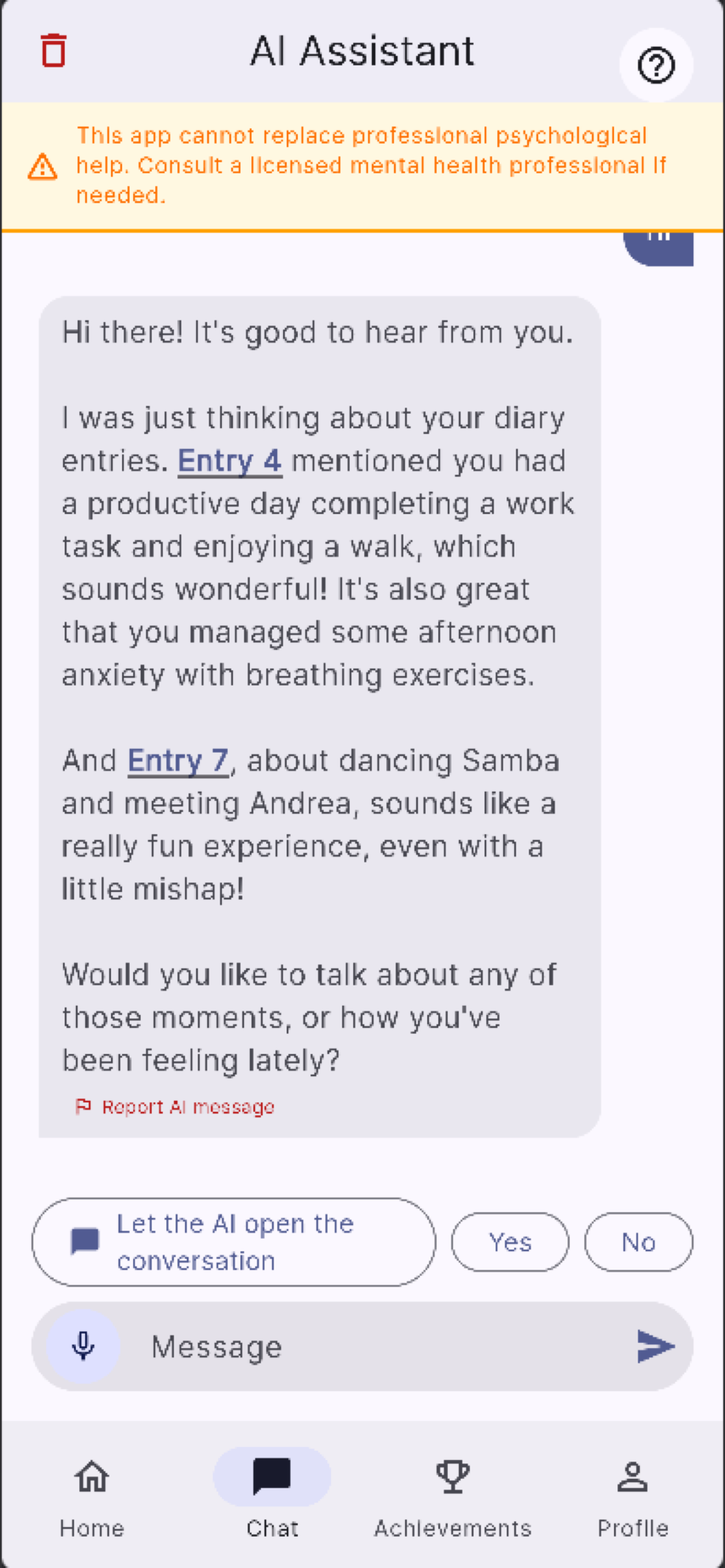The width and height of the screenshot is (725, 1568).
Task: Click the orange warning triangle icon
Action: click(42, 167)
